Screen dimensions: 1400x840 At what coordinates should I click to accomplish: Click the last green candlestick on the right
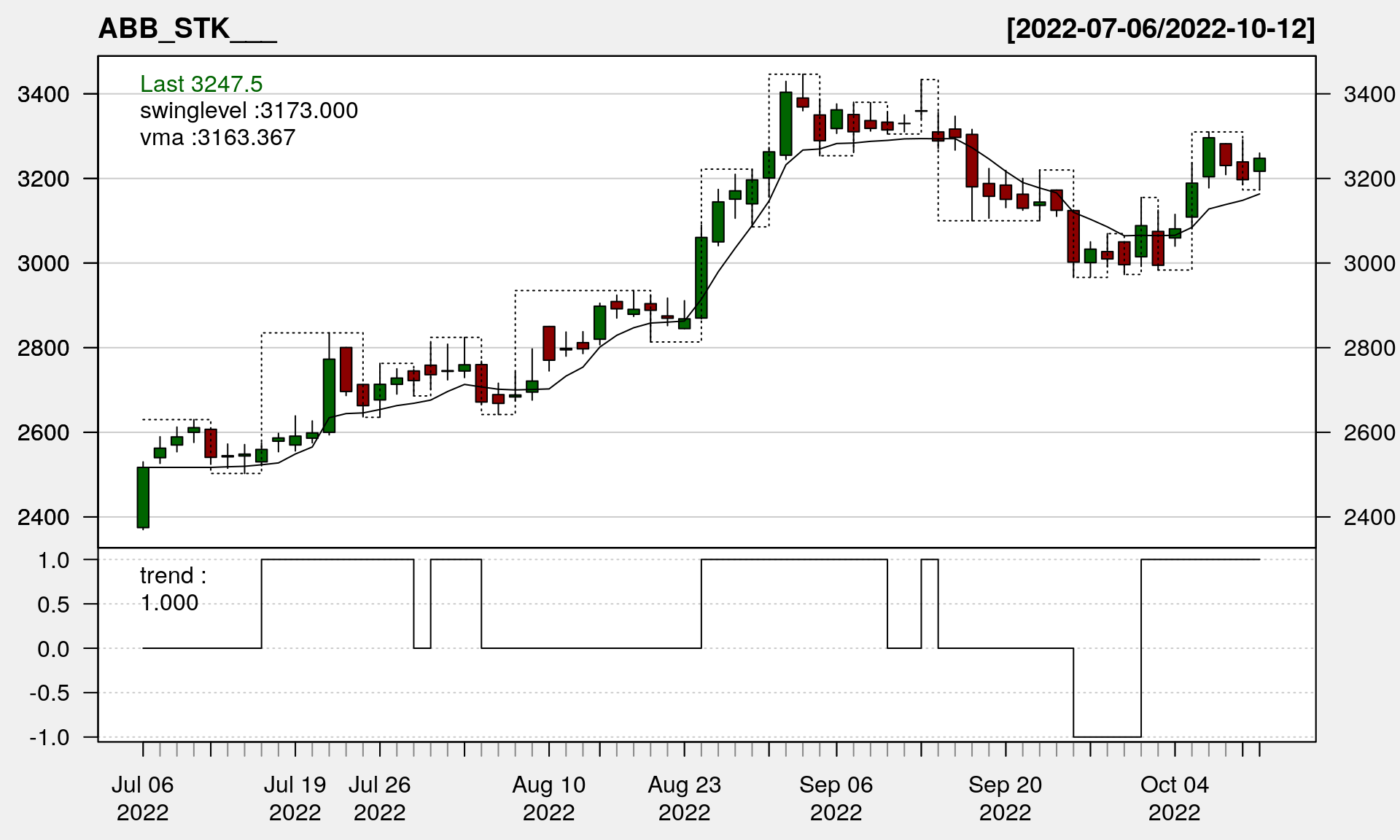(1259, 164)
